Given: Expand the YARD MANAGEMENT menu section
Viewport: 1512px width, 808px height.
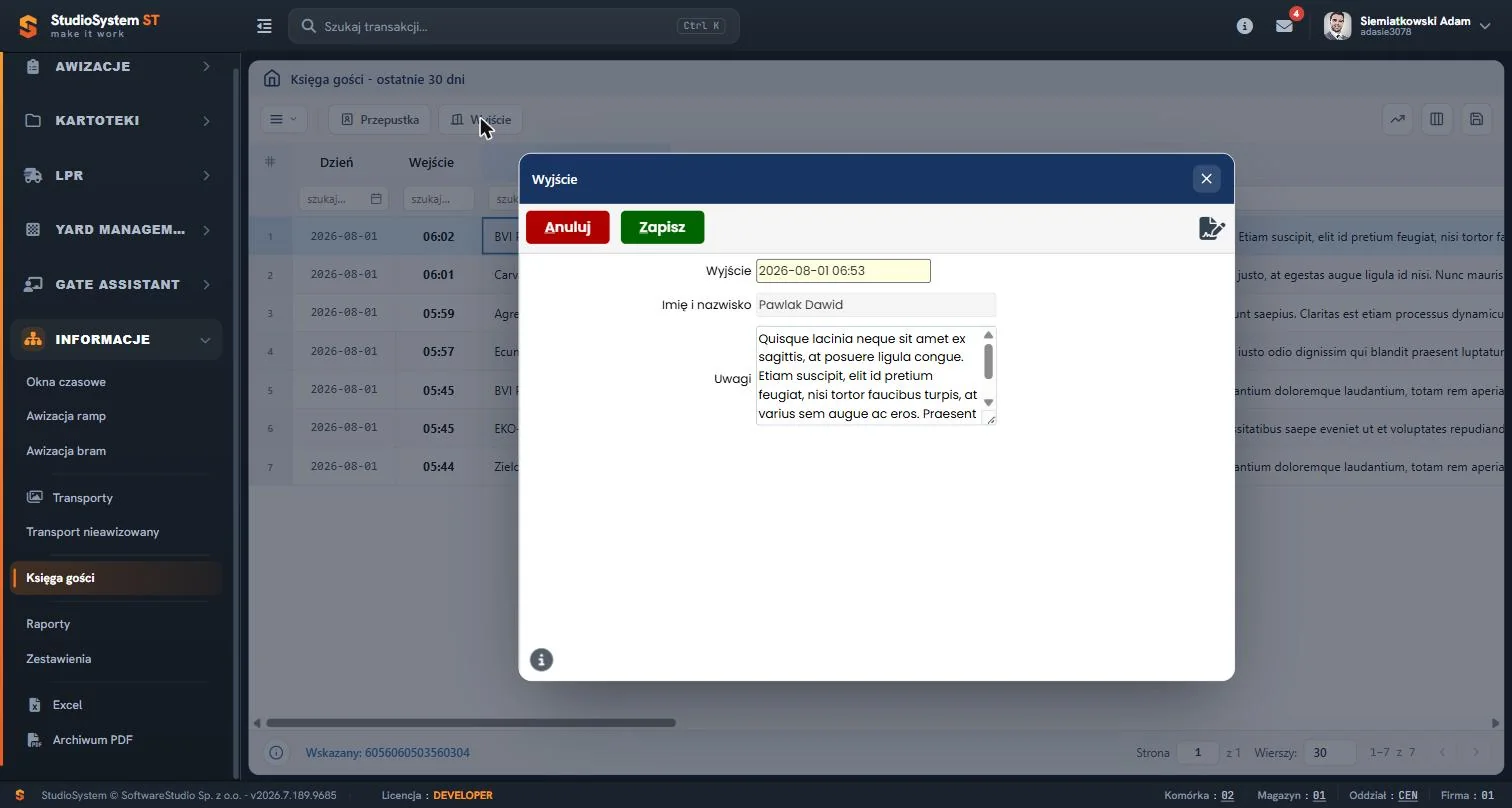Looking at the screenshot, I should pyautogui.click(x=116, y=229).
